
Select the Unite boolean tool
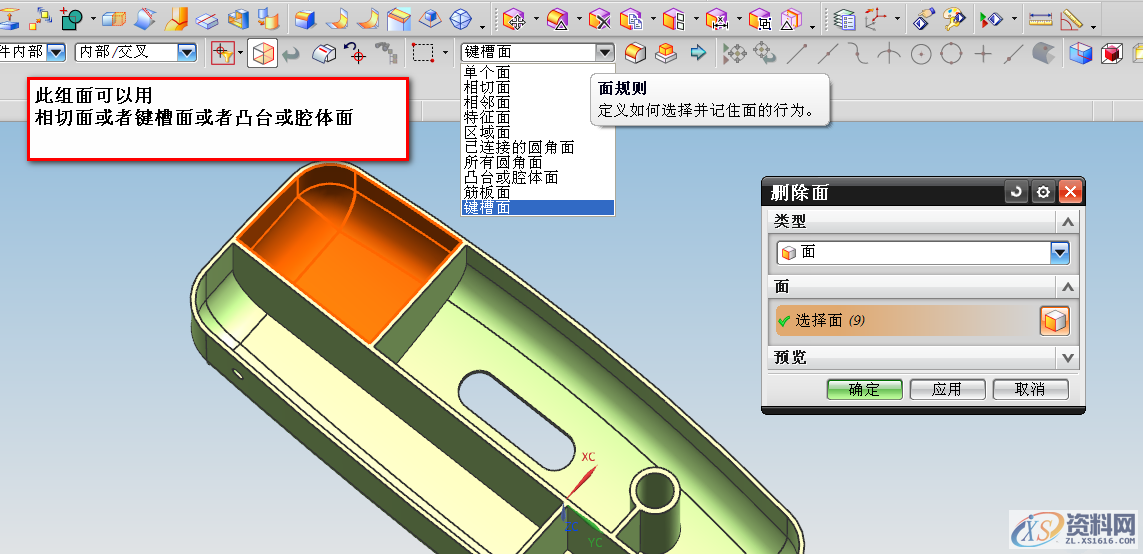click(72, 17)
